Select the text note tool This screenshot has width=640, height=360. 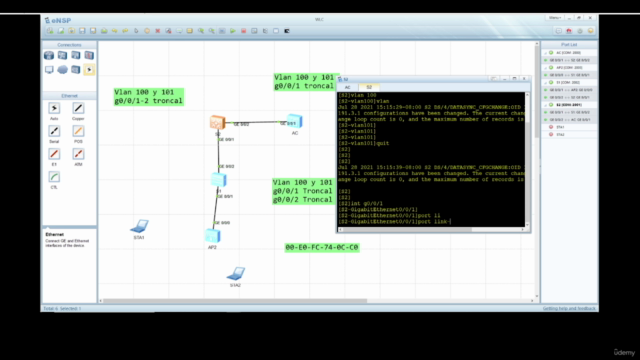pyautogui.click(x=179, y=31)
